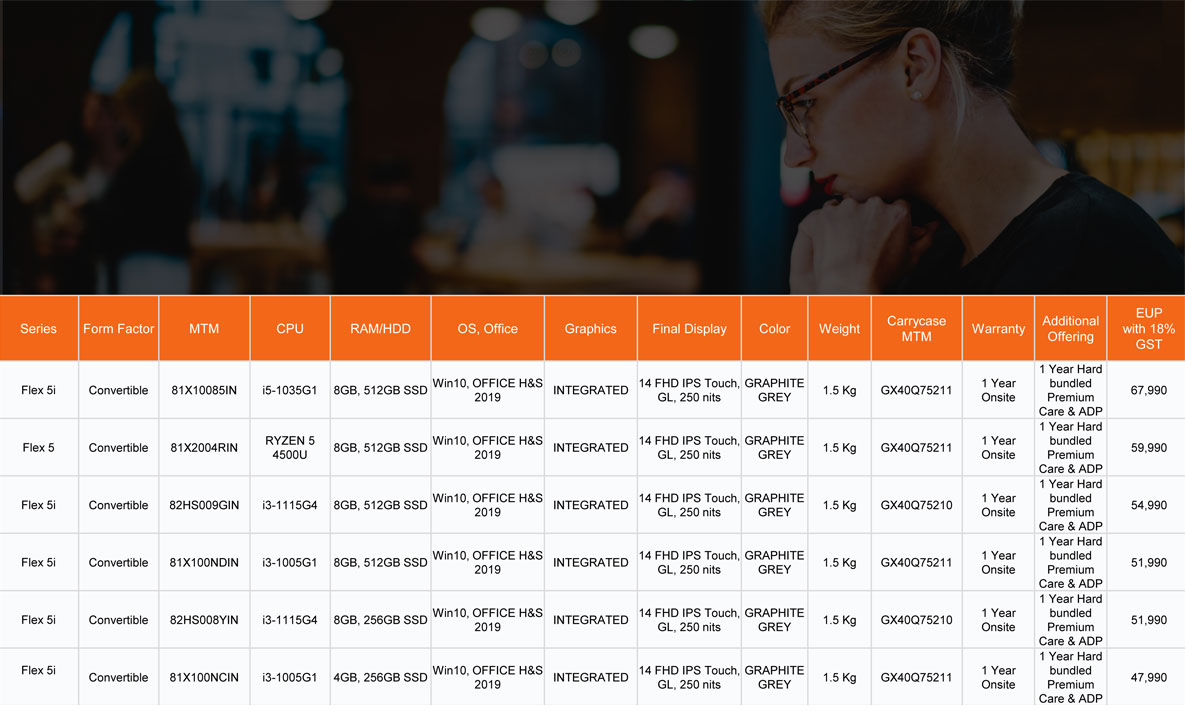The width and height of the screenshot is (1185, 728).
Task: Click the Form Factor column header
Action: pos(119,328)
